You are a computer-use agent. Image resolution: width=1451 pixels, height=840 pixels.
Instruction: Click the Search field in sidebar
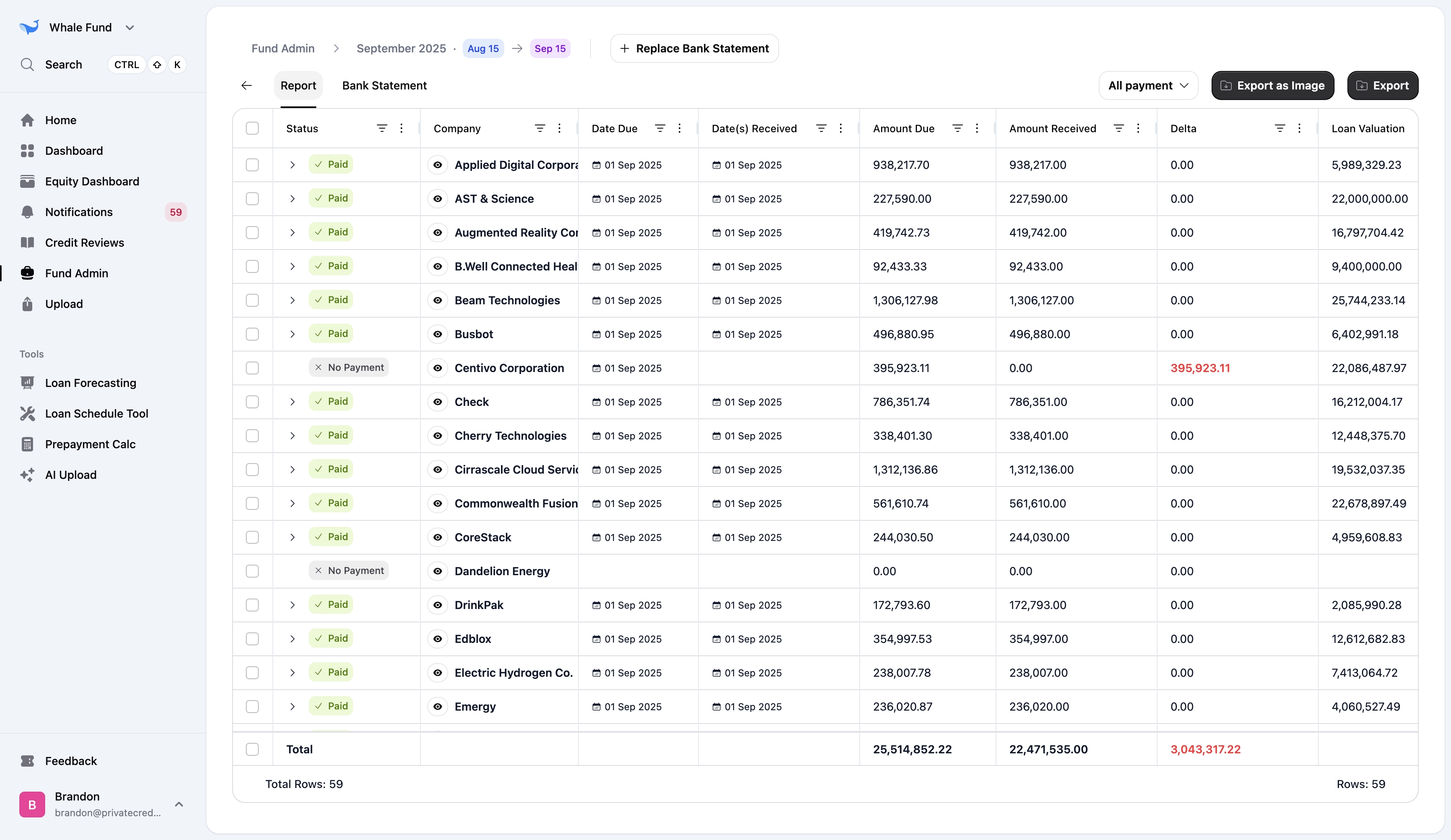click(63, 64)
